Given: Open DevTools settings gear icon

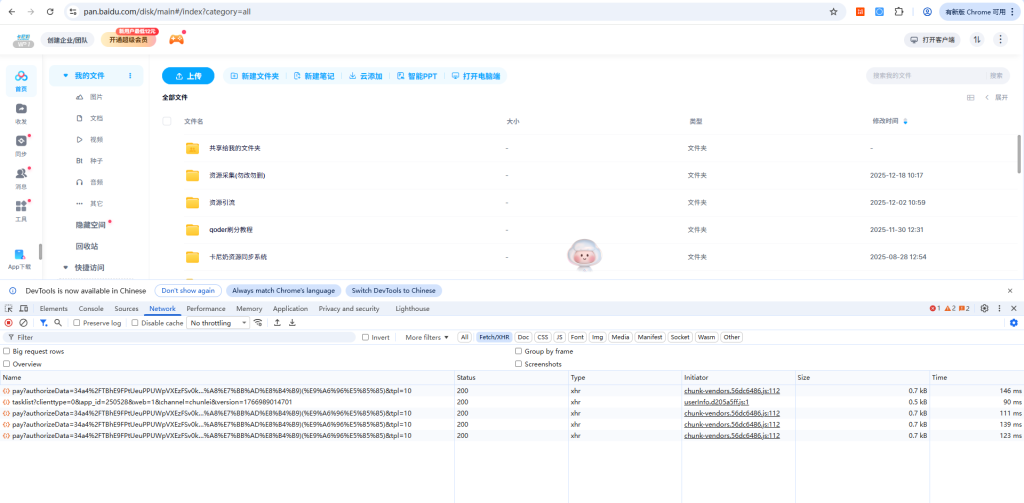Looking at the screenshot, I should (x=984, y=309).
